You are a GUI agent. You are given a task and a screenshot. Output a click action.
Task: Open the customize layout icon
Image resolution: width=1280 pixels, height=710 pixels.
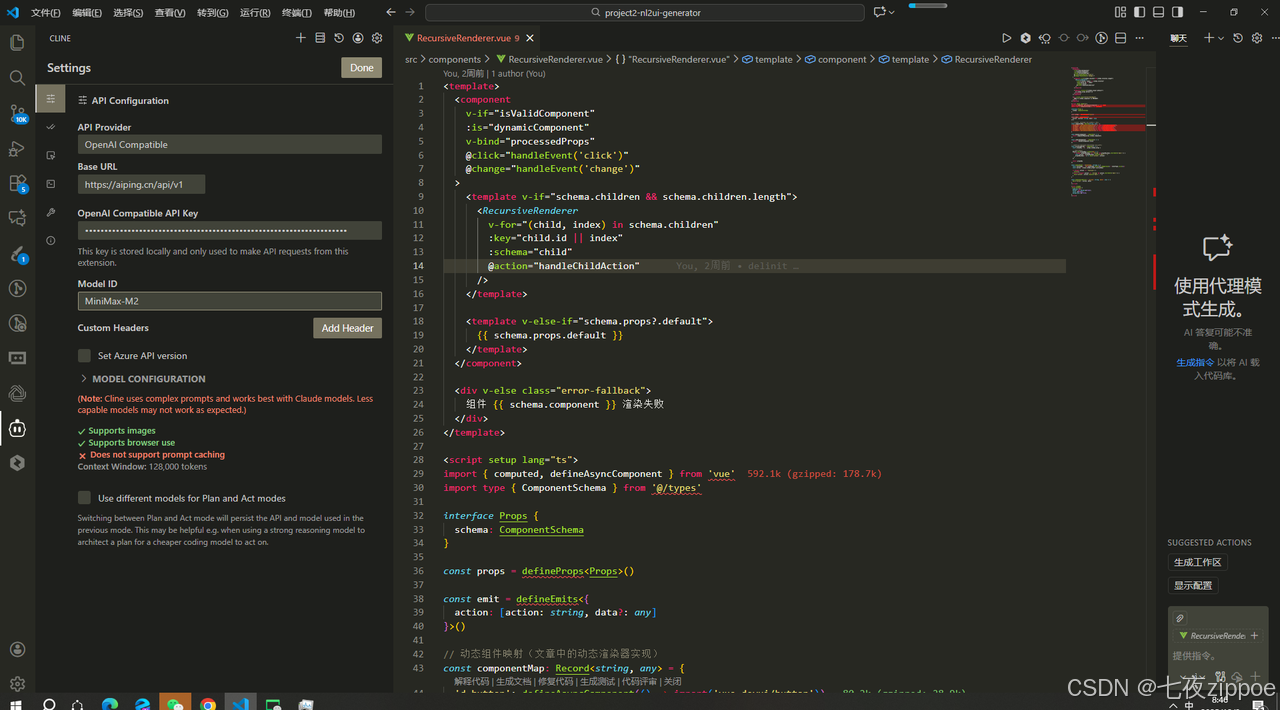(x=1120, y=12)
